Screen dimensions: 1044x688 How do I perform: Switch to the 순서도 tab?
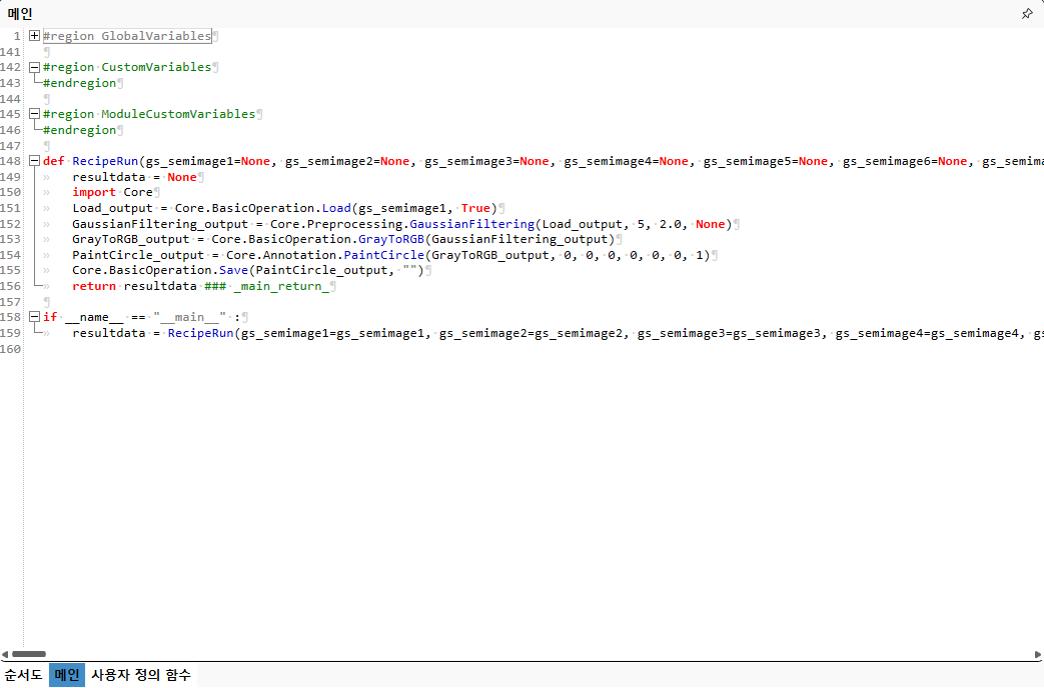tap(23, 675)
